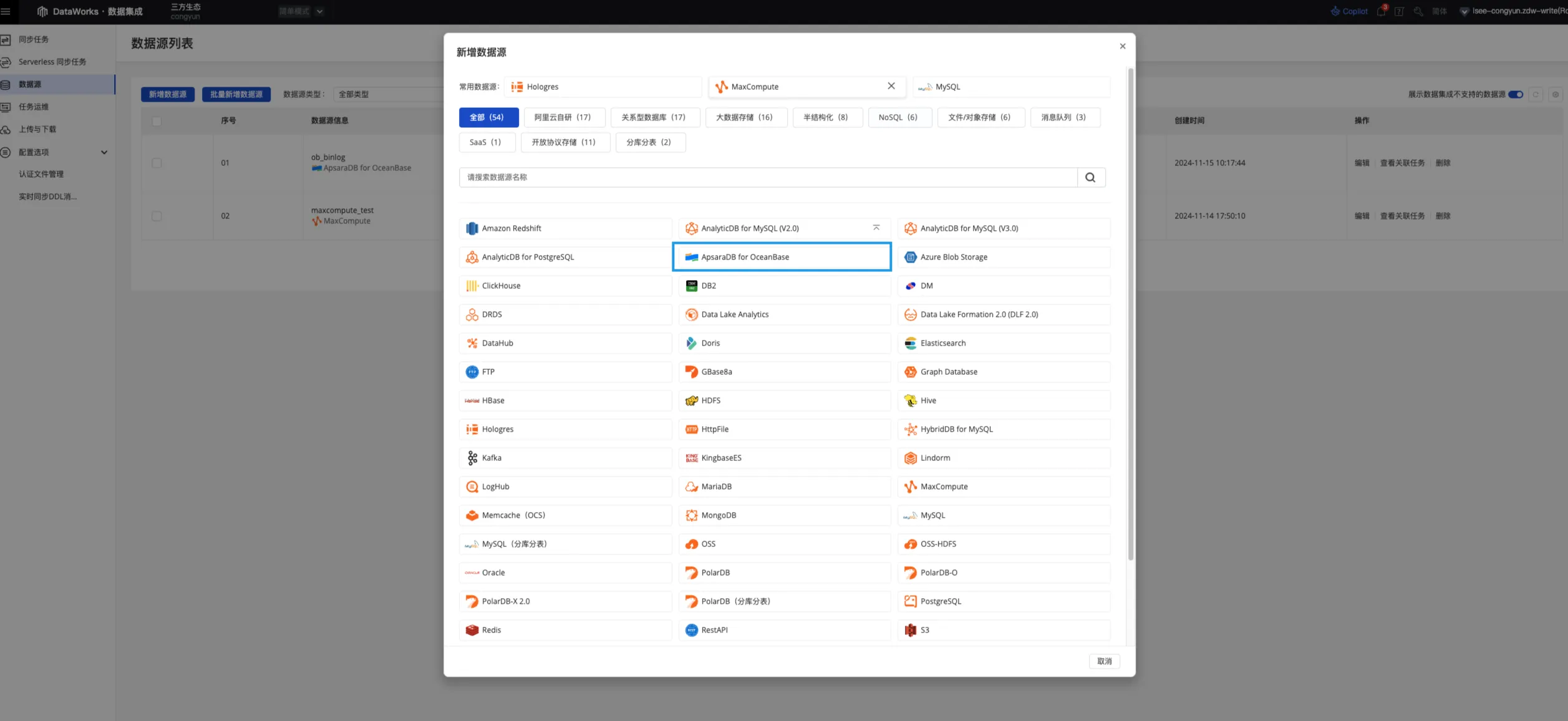Select the Kafka icon

472,458
